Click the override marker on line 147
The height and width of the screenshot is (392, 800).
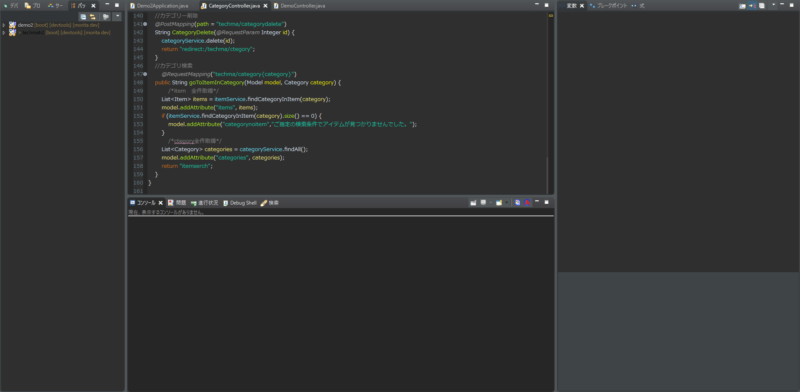[x=145, y=74]
